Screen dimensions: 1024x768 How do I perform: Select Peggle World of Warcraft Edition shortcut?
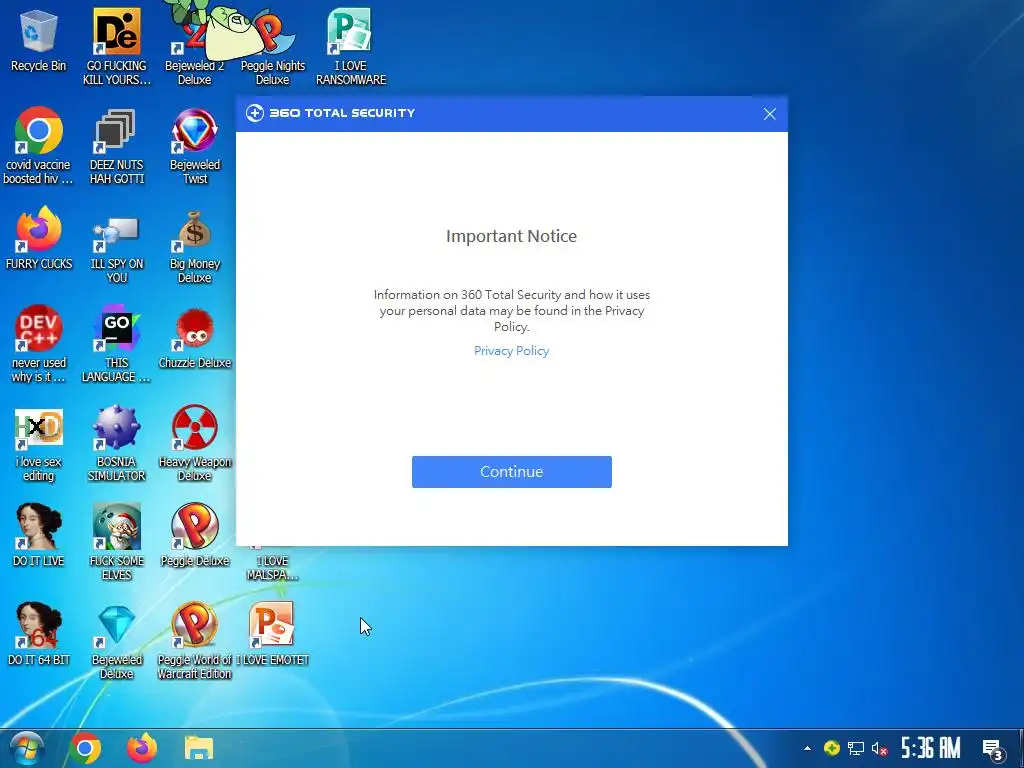coord(195,641)
